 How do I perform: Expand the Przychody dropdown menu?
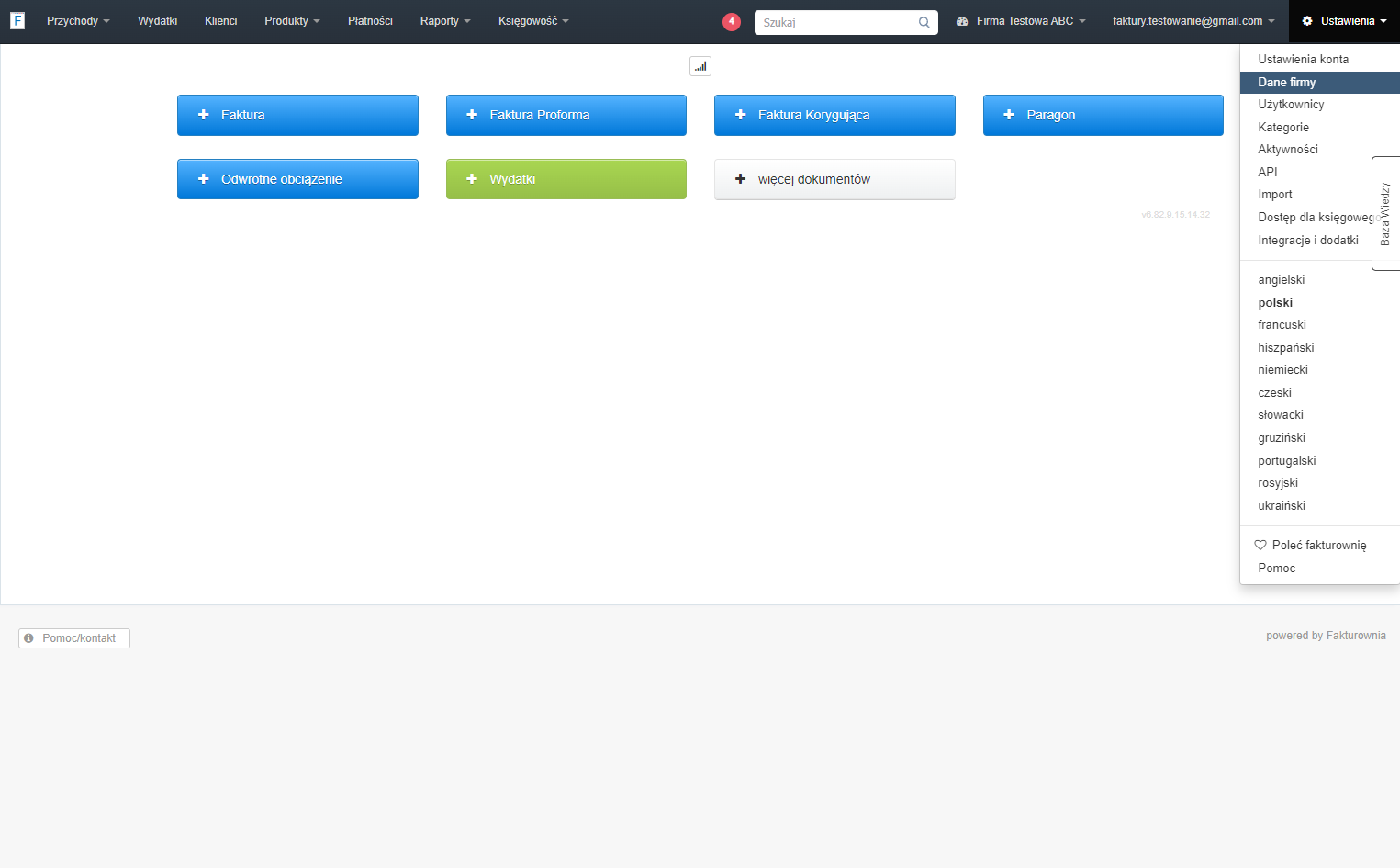tap(78, 21)
